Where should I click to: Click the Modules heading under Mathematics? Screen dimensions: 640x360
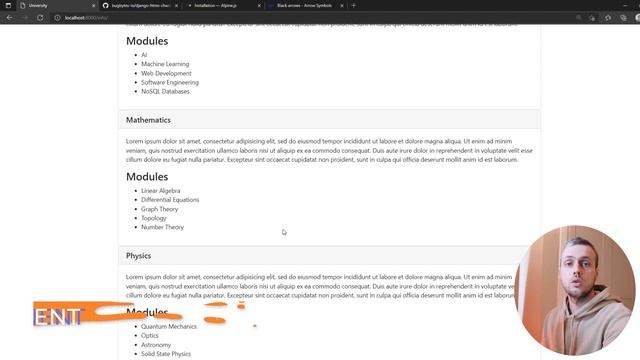(x=147, y=177)
